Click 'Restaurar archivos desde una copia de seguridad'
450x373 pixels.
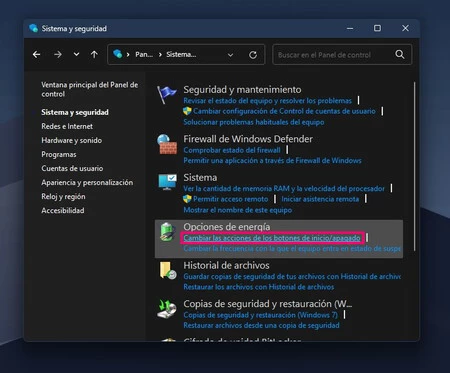coord(261,325)
